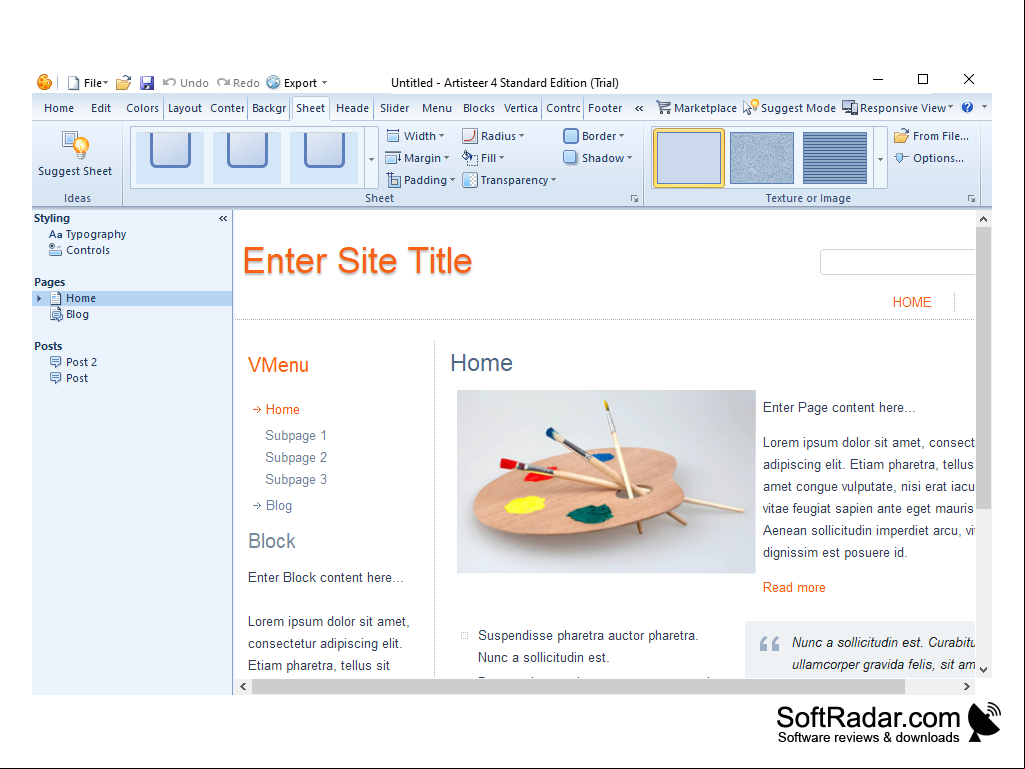Click the search input field in preview

pos(898,262)
